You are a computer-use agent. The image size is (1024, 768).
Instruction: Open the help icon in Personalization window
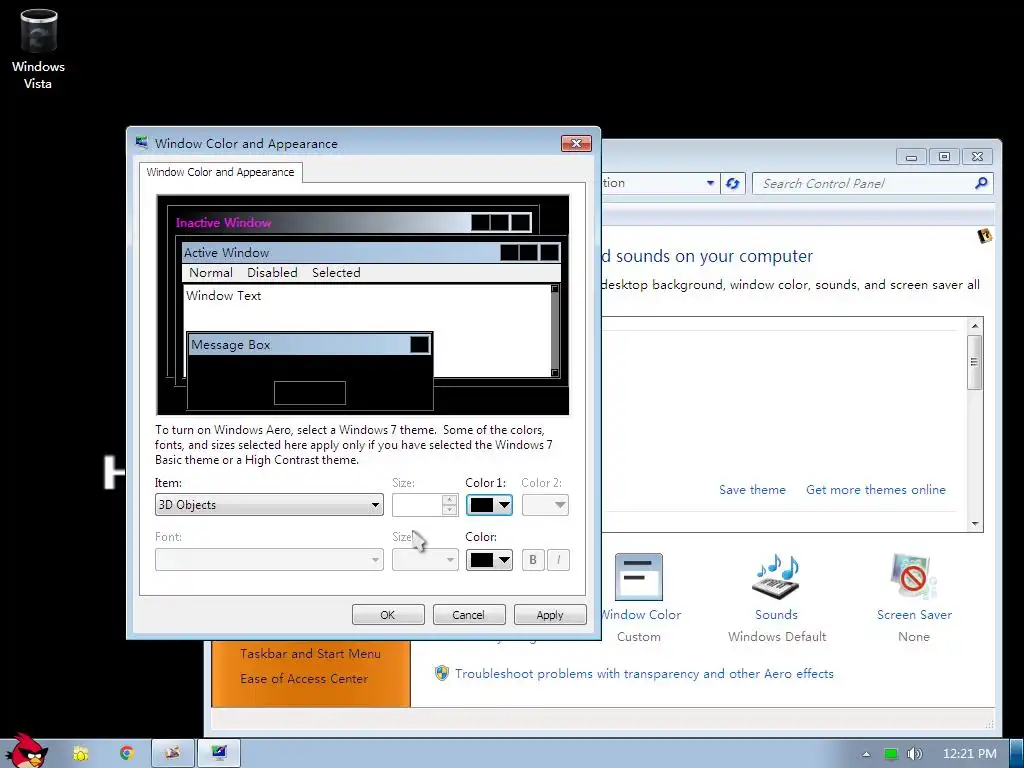pyautogui.click(x=985, y=236)
